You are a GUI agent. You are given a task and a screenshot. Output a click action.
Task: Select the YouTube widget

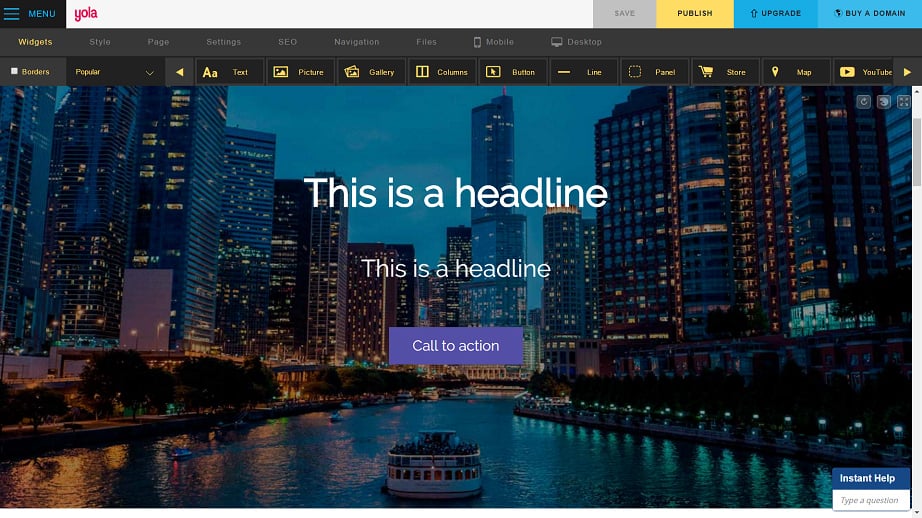[863, 72]
